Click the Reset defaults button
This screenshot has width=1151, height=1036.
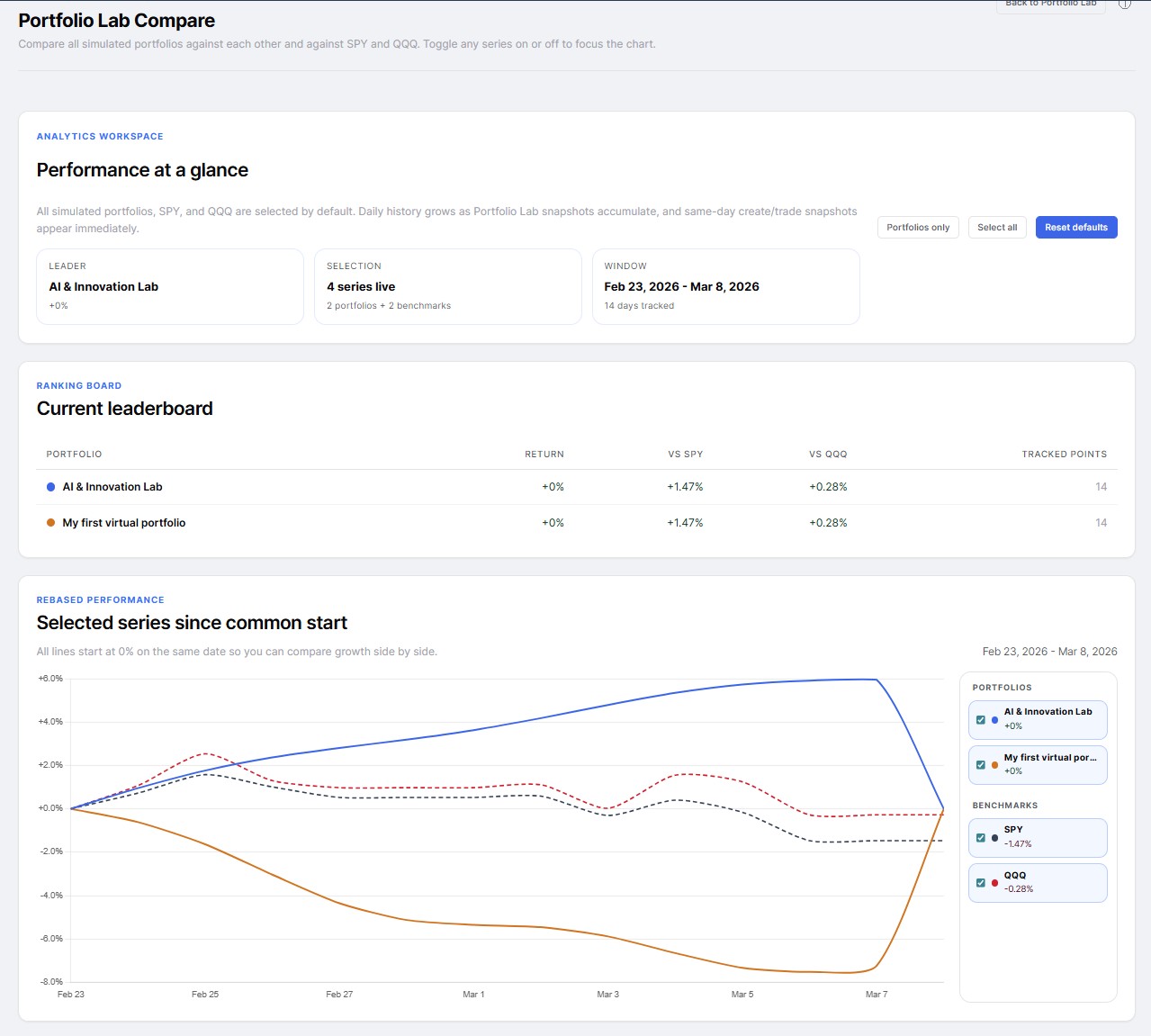click(x=1076, y=227)
